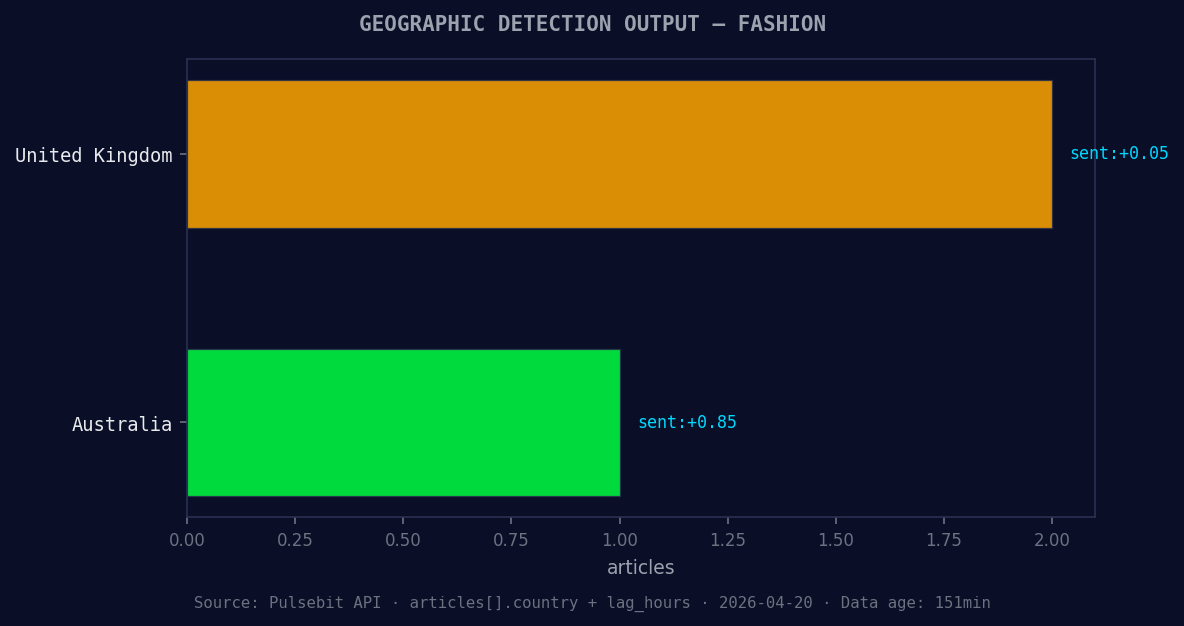Click the 2.00 tick label
The image size is (1184, 626).
[1052, 539]
